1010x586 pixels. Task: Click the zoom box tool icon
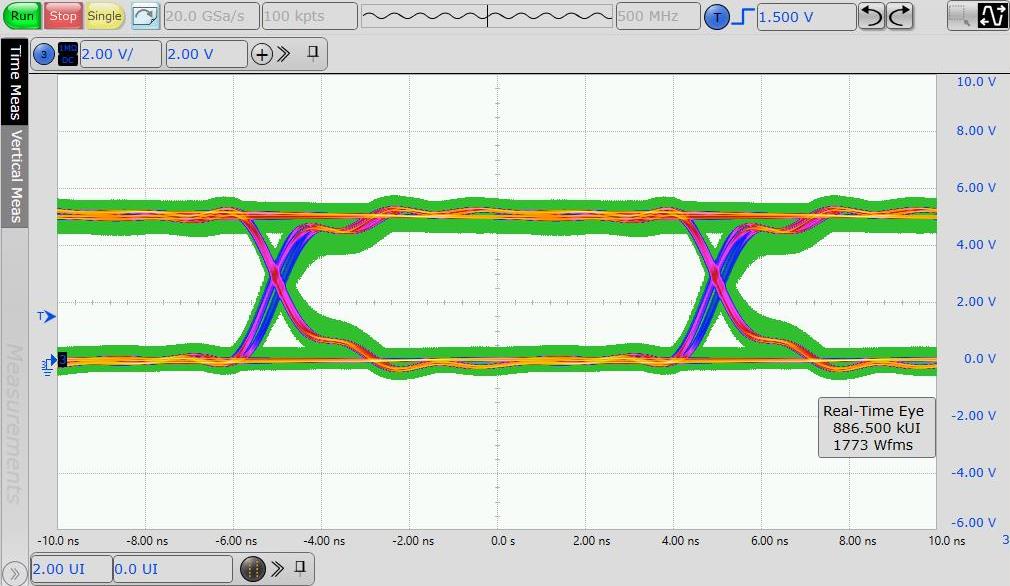(961, 16)
